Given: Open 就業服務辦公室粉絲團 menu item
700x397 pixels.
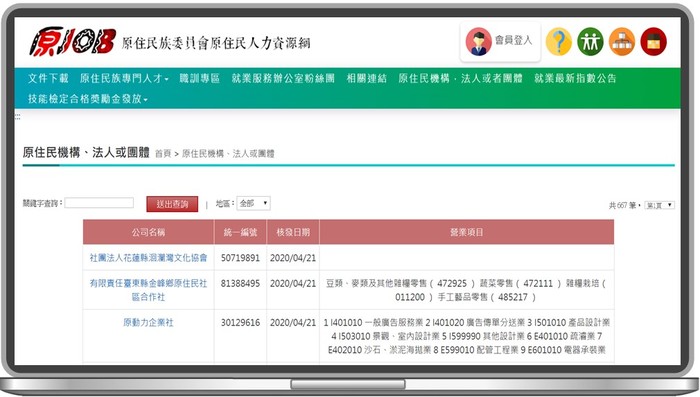Looking at the screenshot, I should pos(283,78).
